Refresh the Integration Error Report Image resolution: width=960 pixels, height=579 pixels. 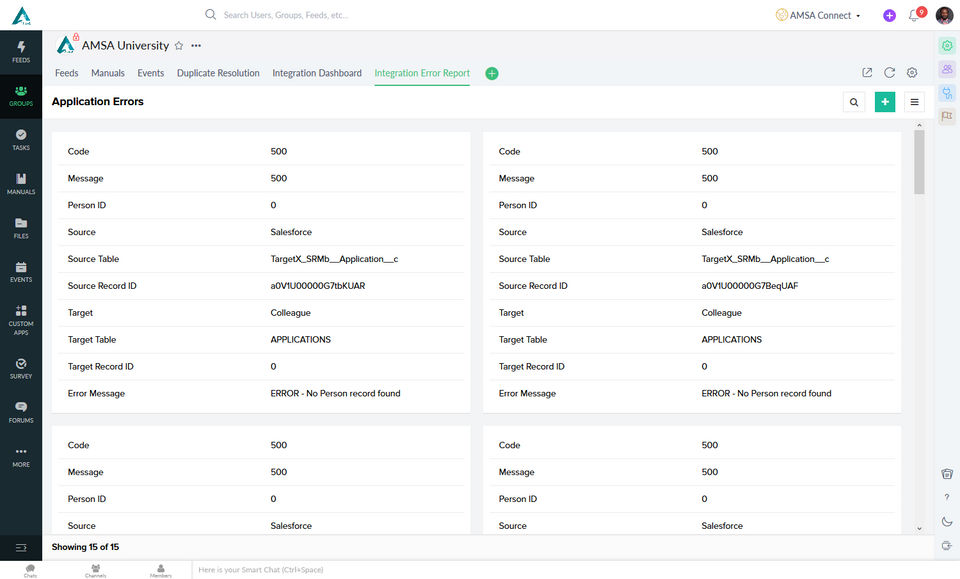[890, 73]
